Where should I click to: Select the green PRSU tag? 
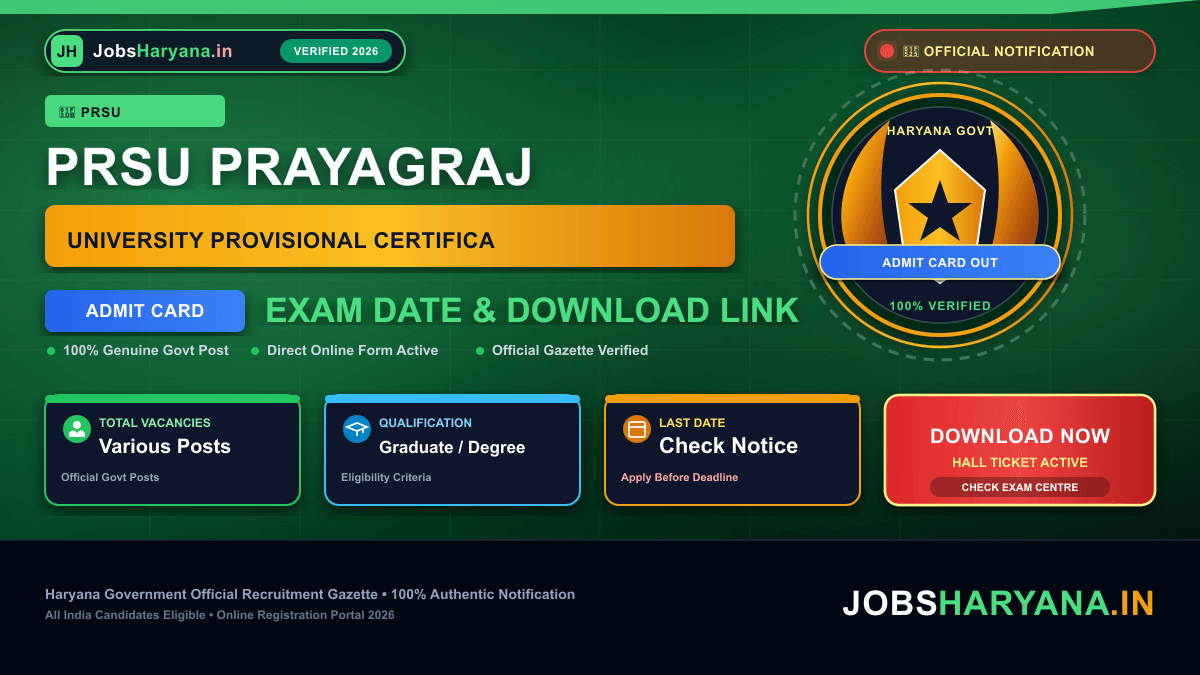coord(135,111)
